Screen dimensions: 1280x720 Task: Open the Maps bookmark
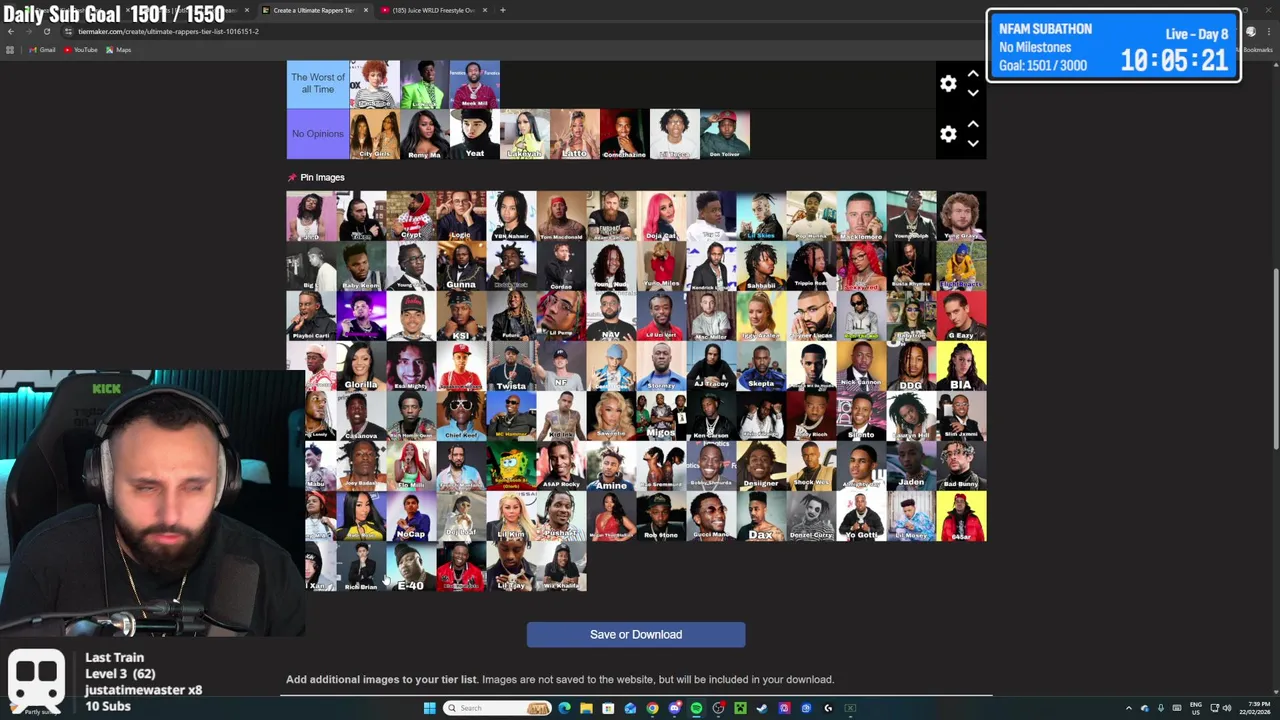[118, 50]
